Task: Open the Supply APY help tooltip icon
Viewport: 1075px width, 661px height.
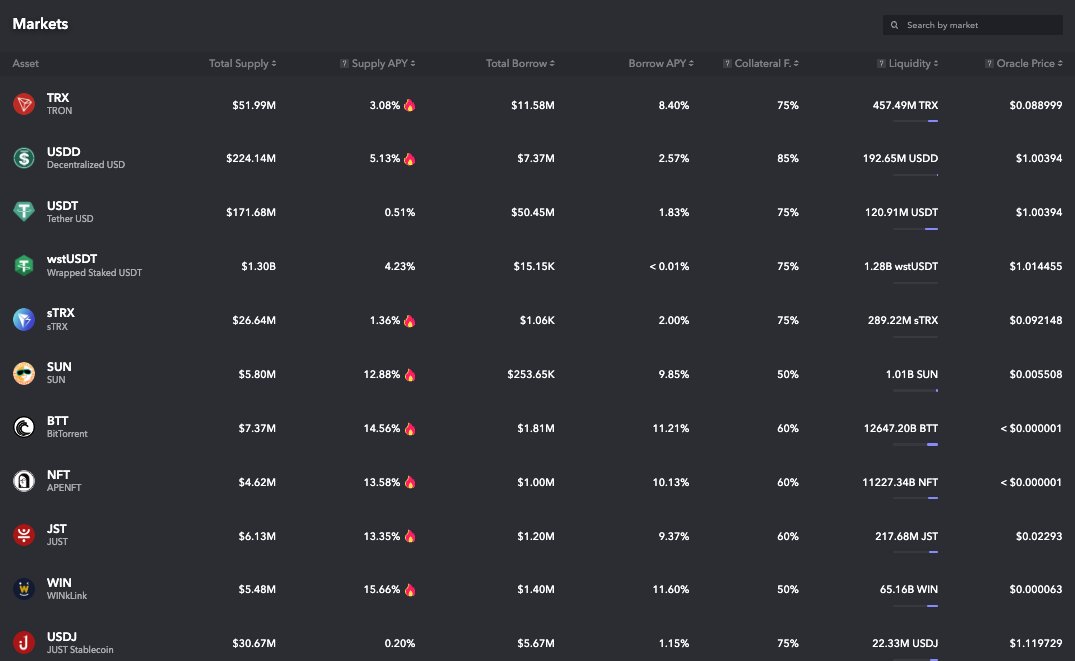Action: 344,64
